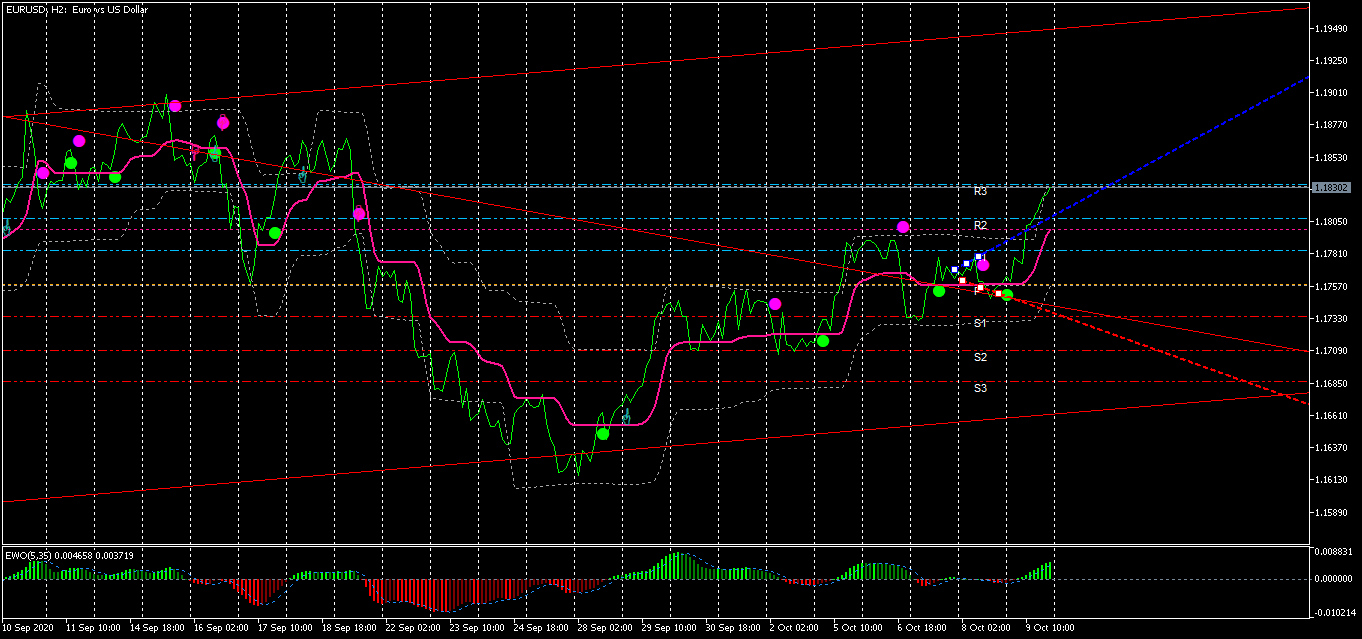This screenshot has height=639, width=1362.
Task: Click the 9 Oct 10:00 time label
Action: tap(1050, 628)
